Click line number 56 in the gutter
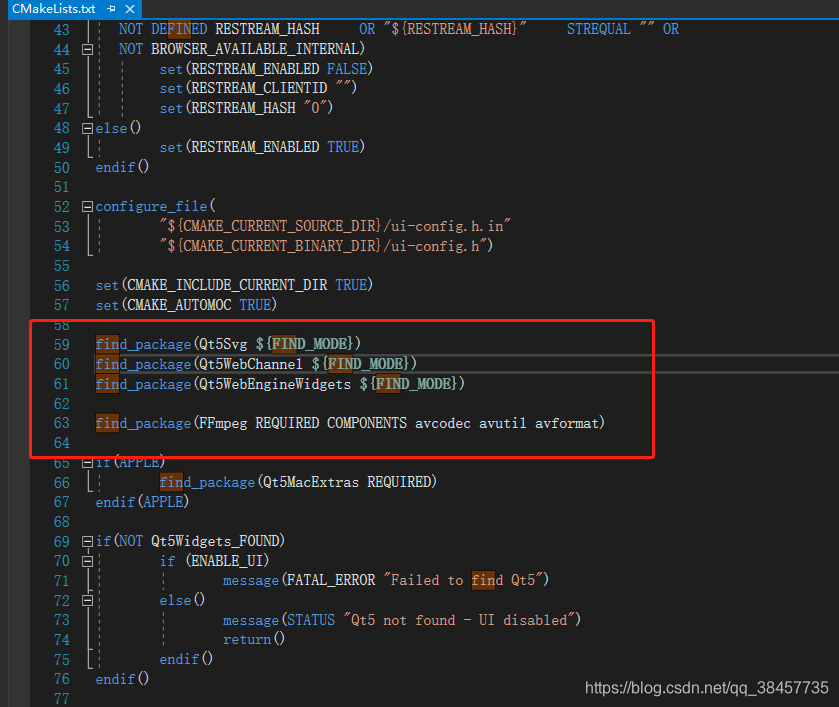Screen dimensions: 839x707 point(61,285)
